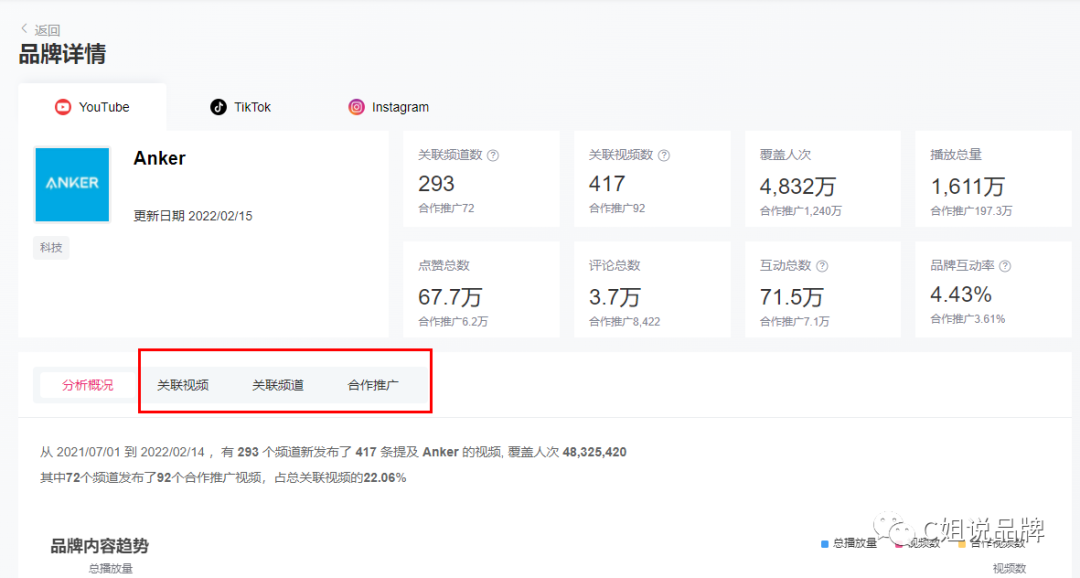1080x578 pixels.
Task: Open the 关联频道 tab
Action: [278, 385]
